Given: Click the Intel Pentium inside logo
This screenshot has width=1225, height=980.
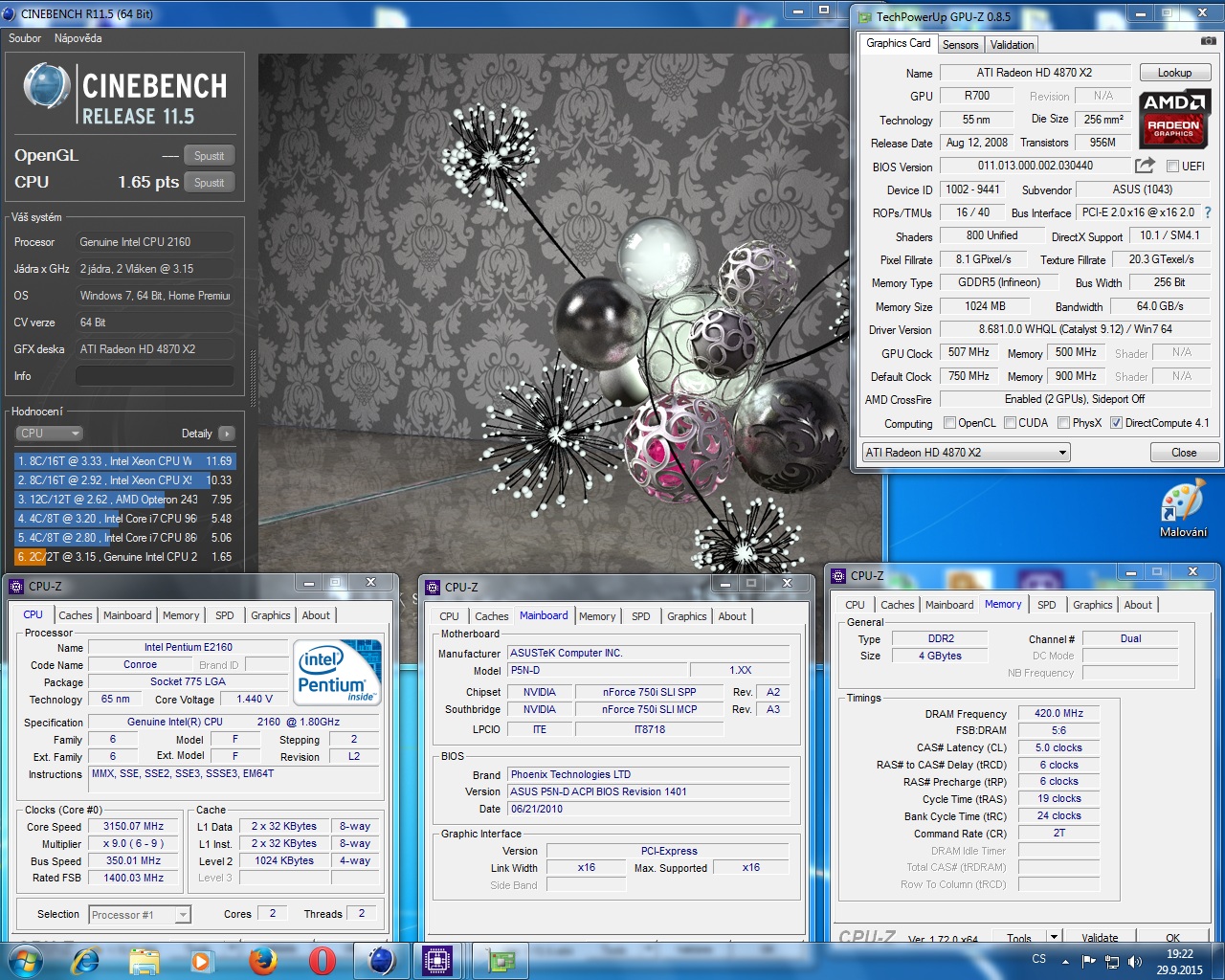Looking at the screenshot, I should [x=339, y=673].
